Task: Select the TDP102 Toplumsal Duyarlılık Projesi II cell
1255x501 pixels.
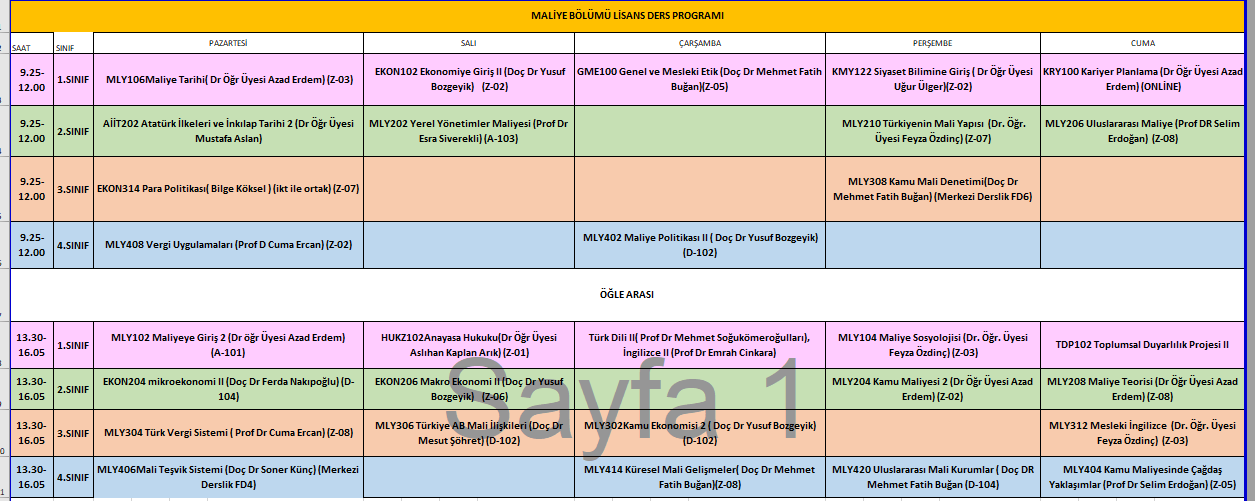Action: click(x=1143, y=344)
